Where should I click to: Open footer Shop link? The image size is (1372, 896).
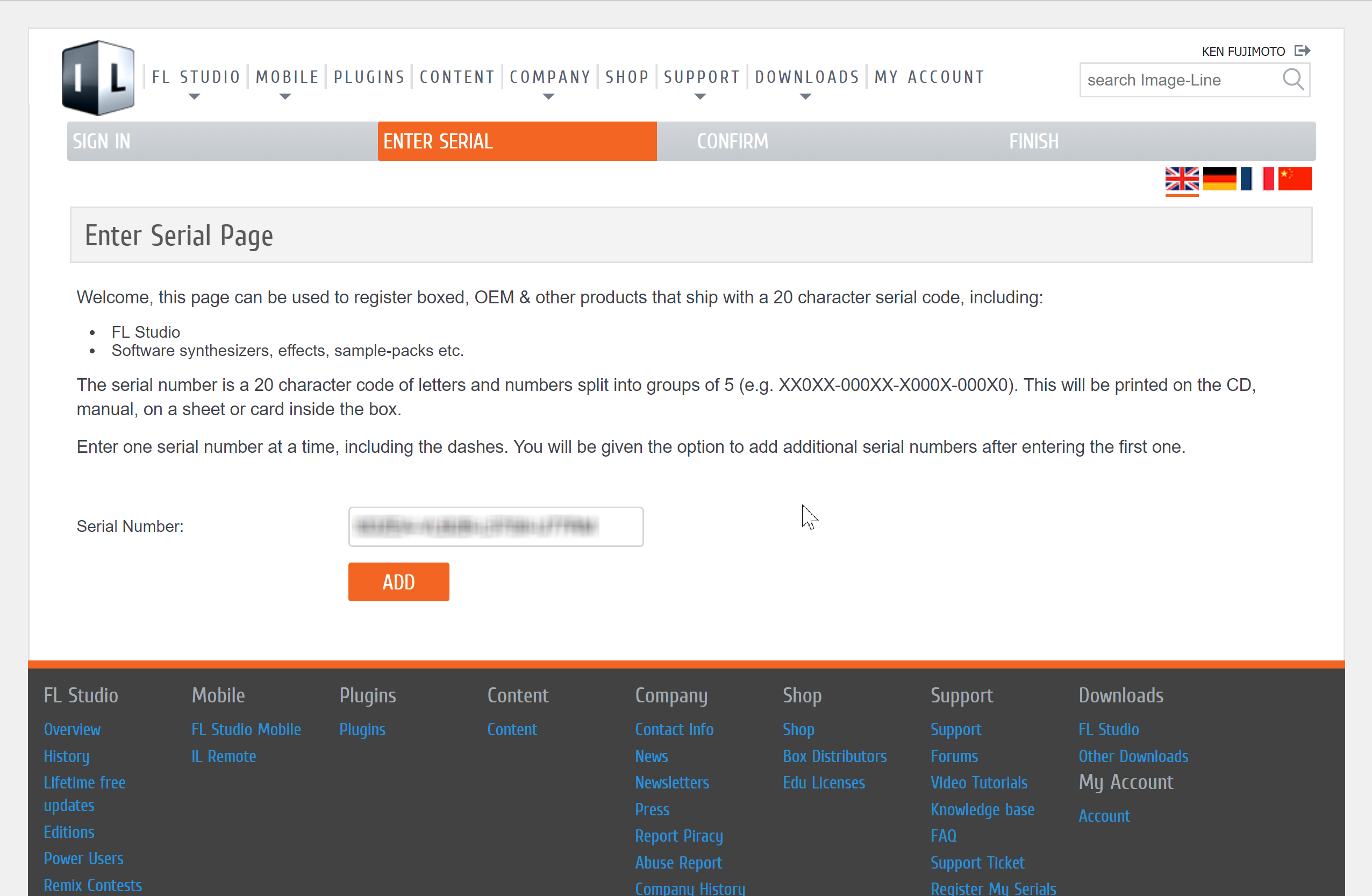pyautogui.click(x=798, y=729)
